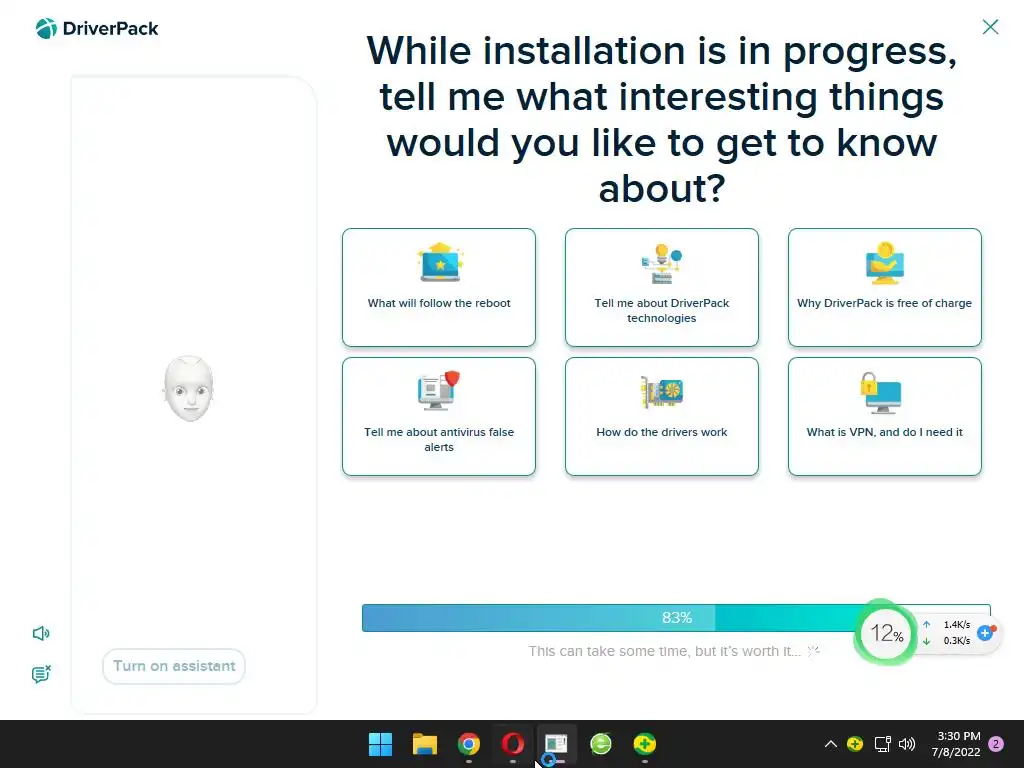Click the 83% installation progress bar
The width and height of the screenshot is (1024, 768).
click(676, 618)
